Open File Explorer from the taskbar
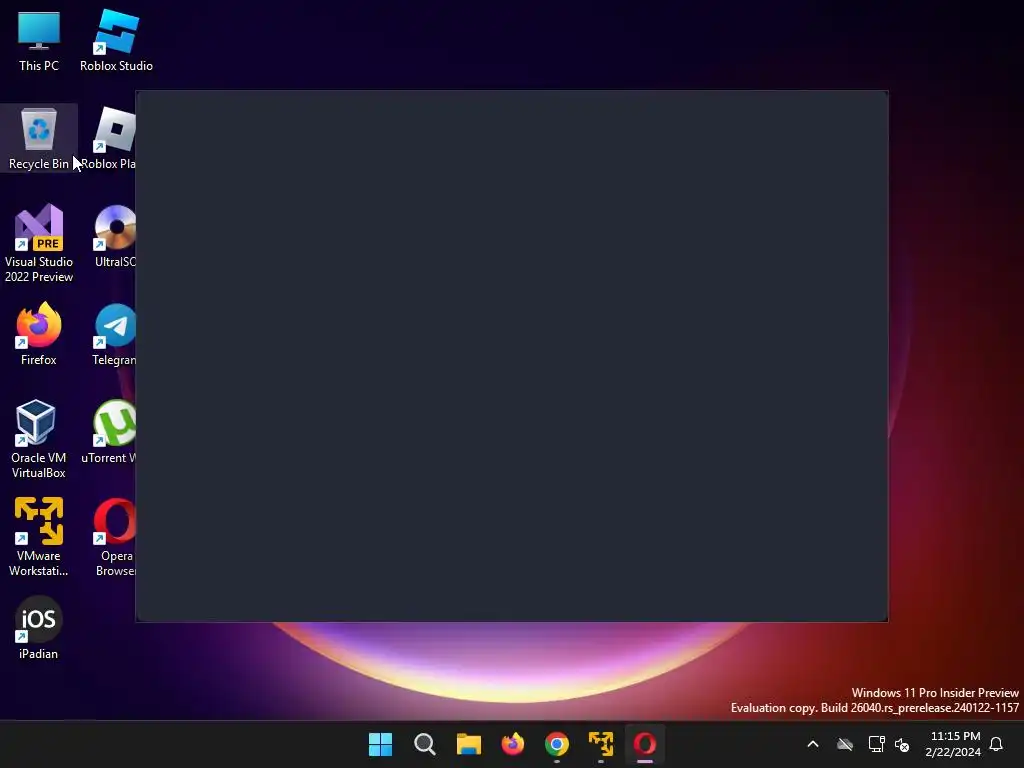 pyautogui.click(x=468, y=744)
